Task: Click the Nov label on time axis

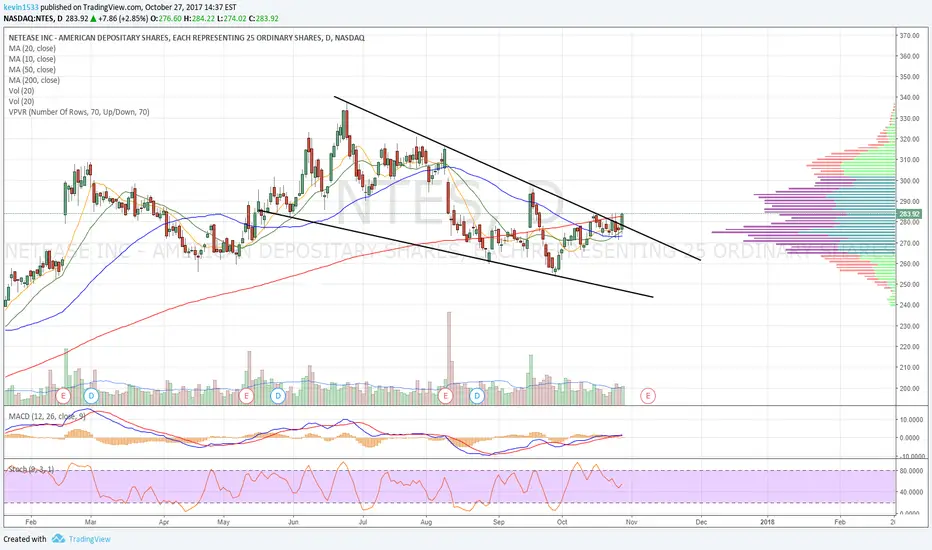Action: 631,522
